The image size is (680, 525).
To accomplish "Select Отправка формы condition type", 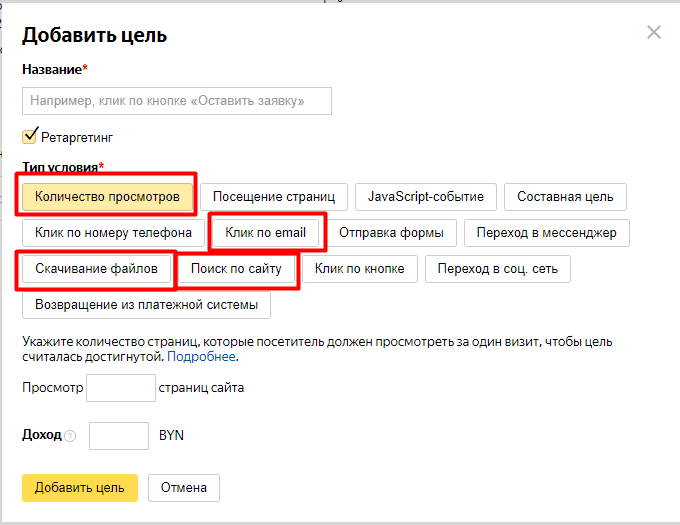I will [x=392, y=233].
